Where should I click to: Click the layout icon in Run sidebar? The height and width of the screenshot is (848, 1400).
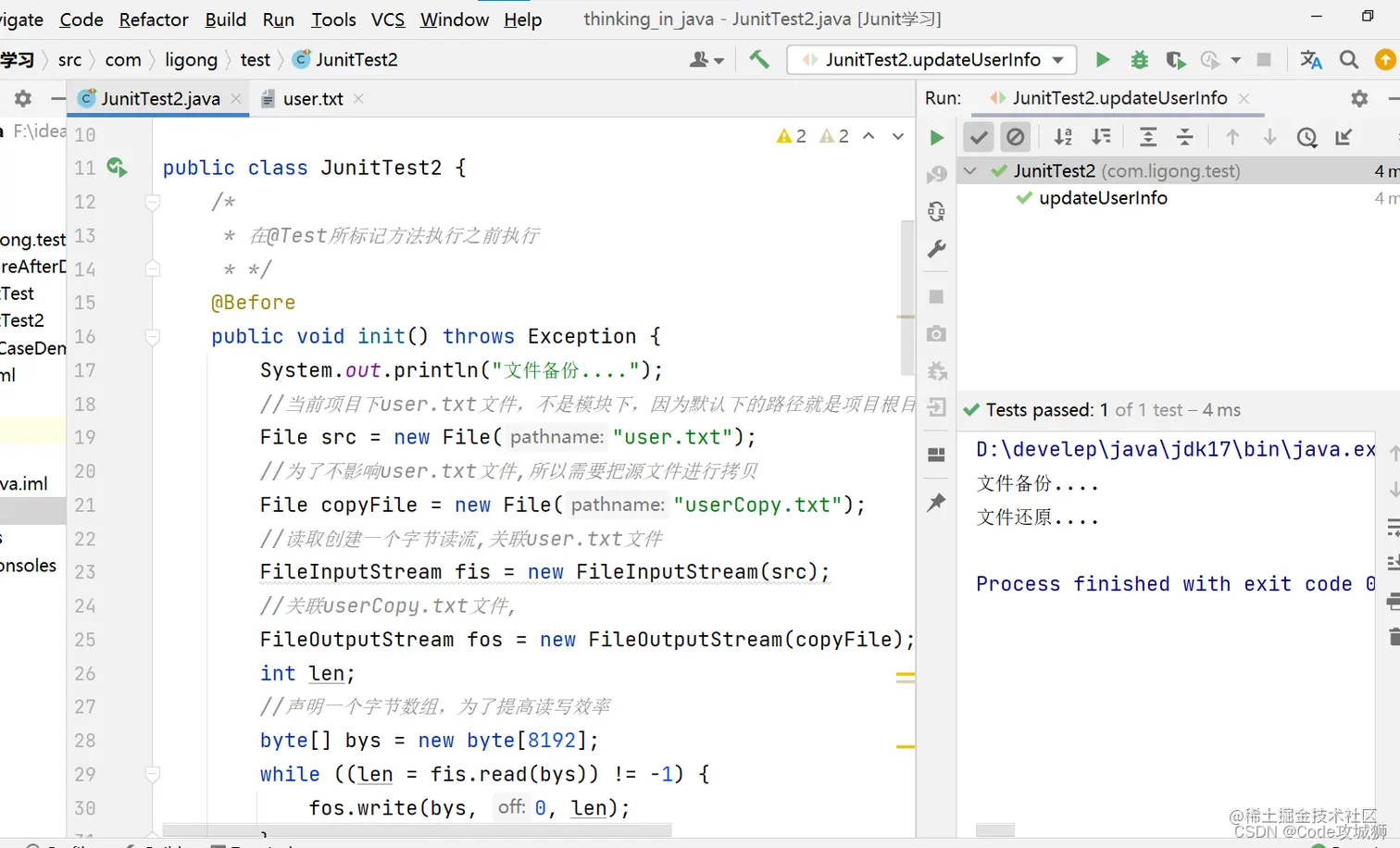[937, 454]
